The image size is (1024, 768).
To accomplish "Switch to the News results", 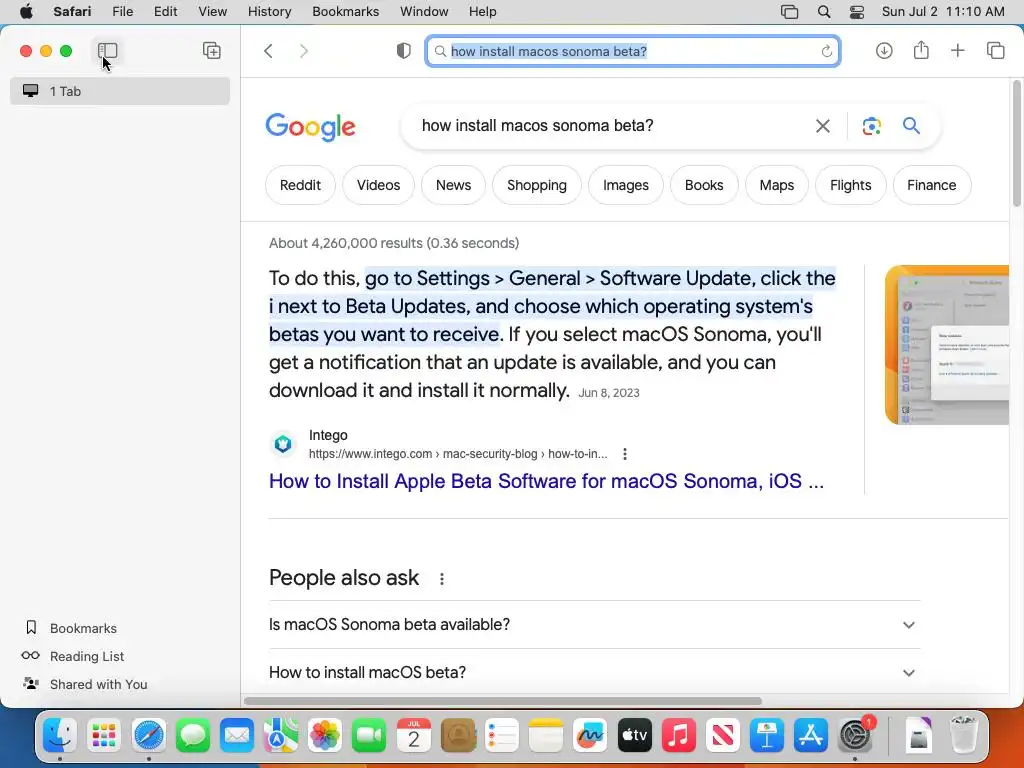I will click(453, 185).
